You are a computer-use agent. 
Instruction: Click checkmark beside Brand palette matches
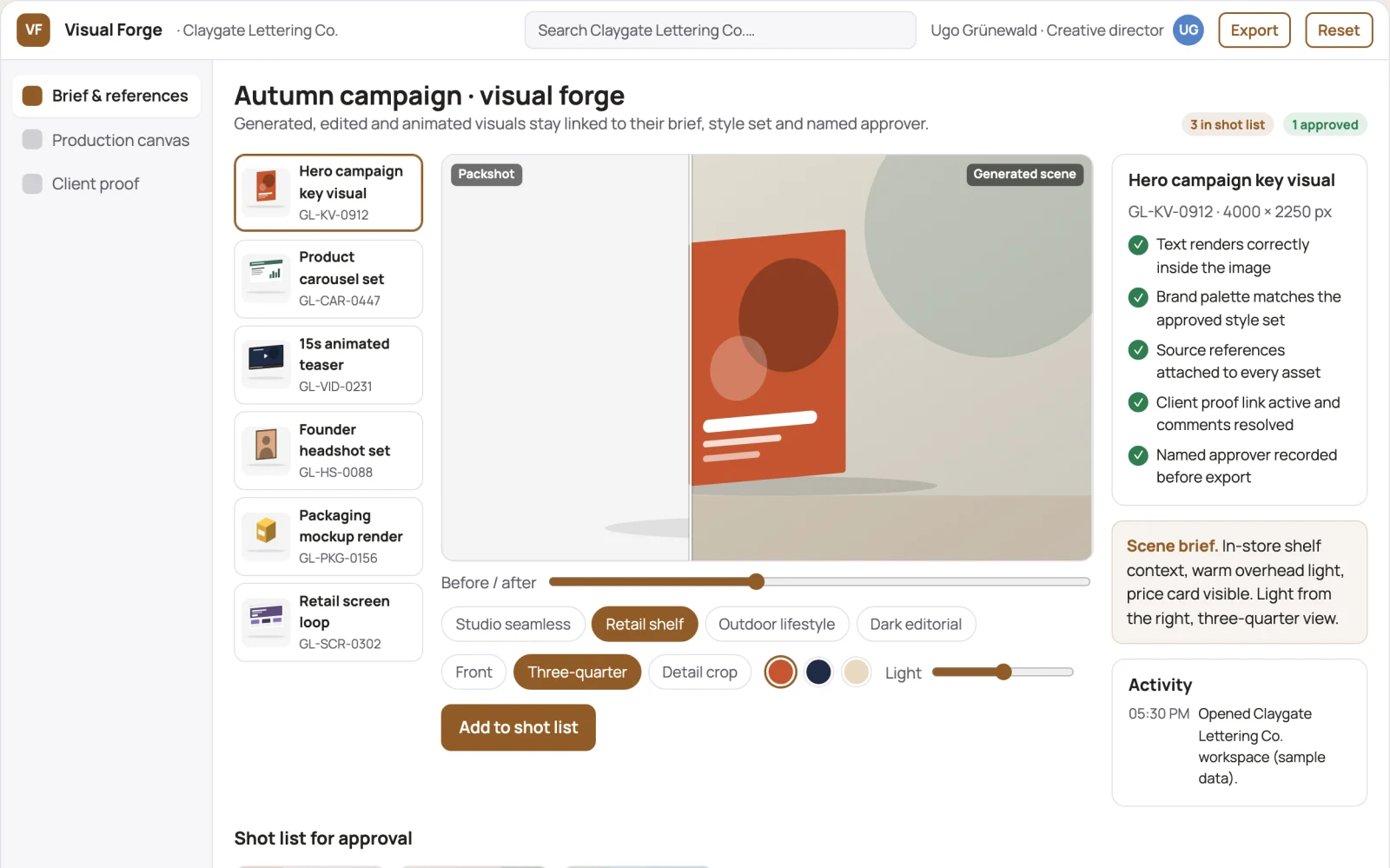coord(1138,297)
